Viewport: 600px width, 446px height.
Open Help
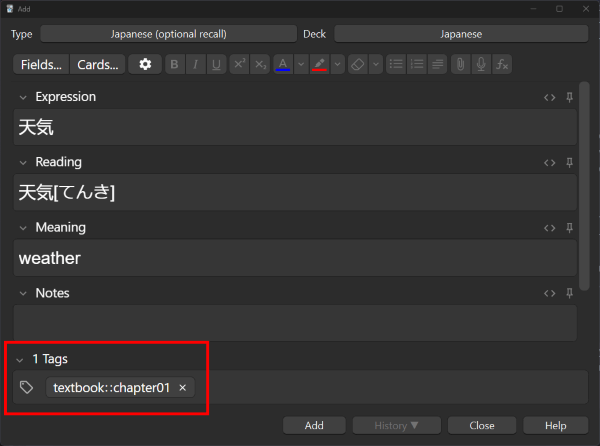click(x=556, y=425)
